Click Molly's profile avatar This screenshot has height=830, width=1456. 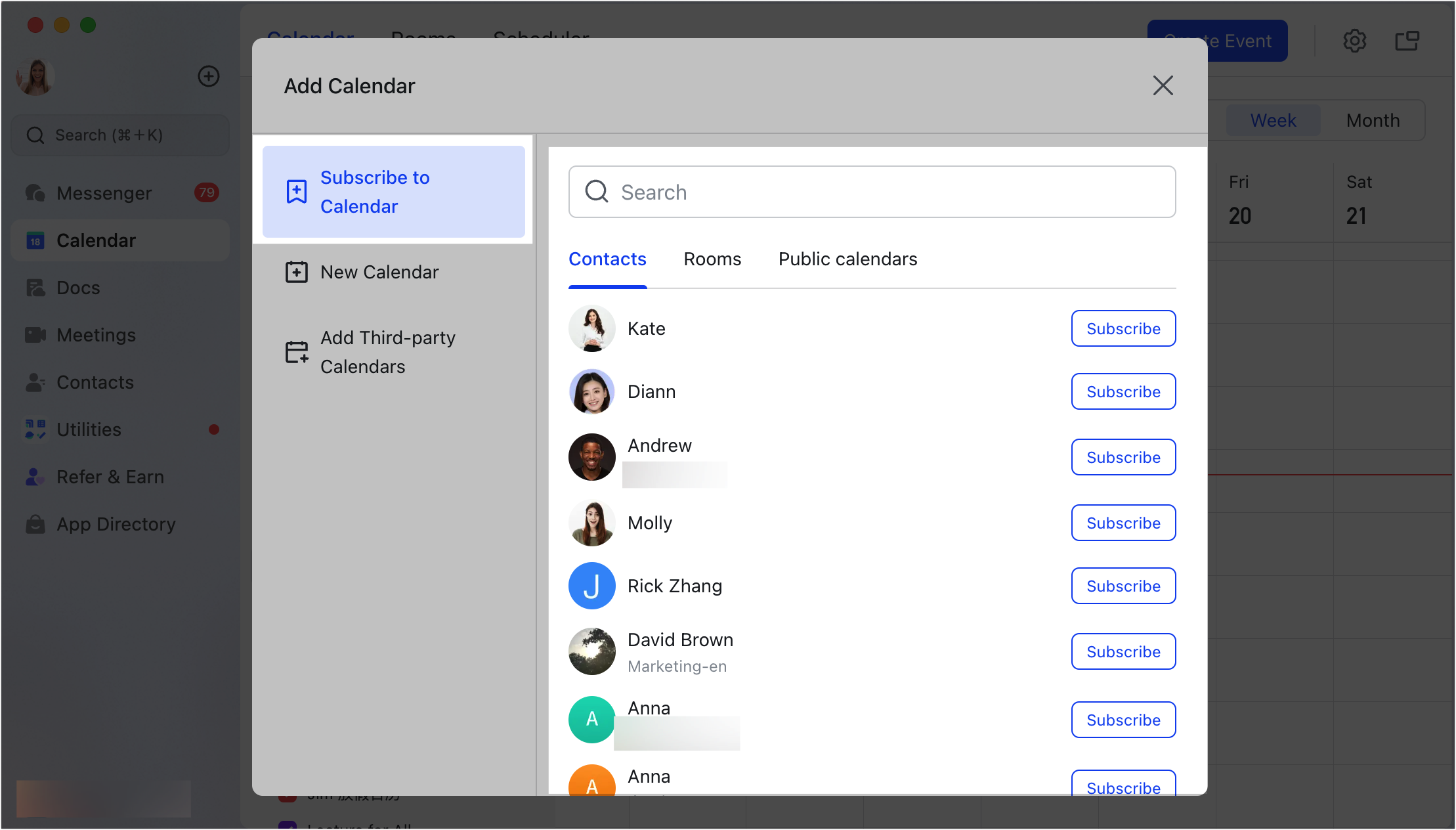(591, 523)
